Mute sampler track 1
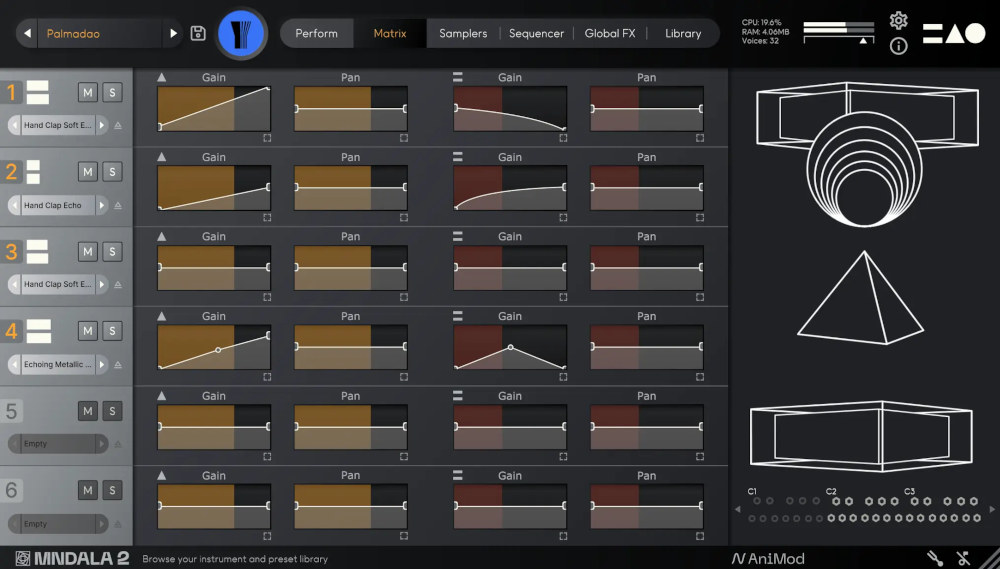This screenshot has width=1000, height=569. [88, 92]
